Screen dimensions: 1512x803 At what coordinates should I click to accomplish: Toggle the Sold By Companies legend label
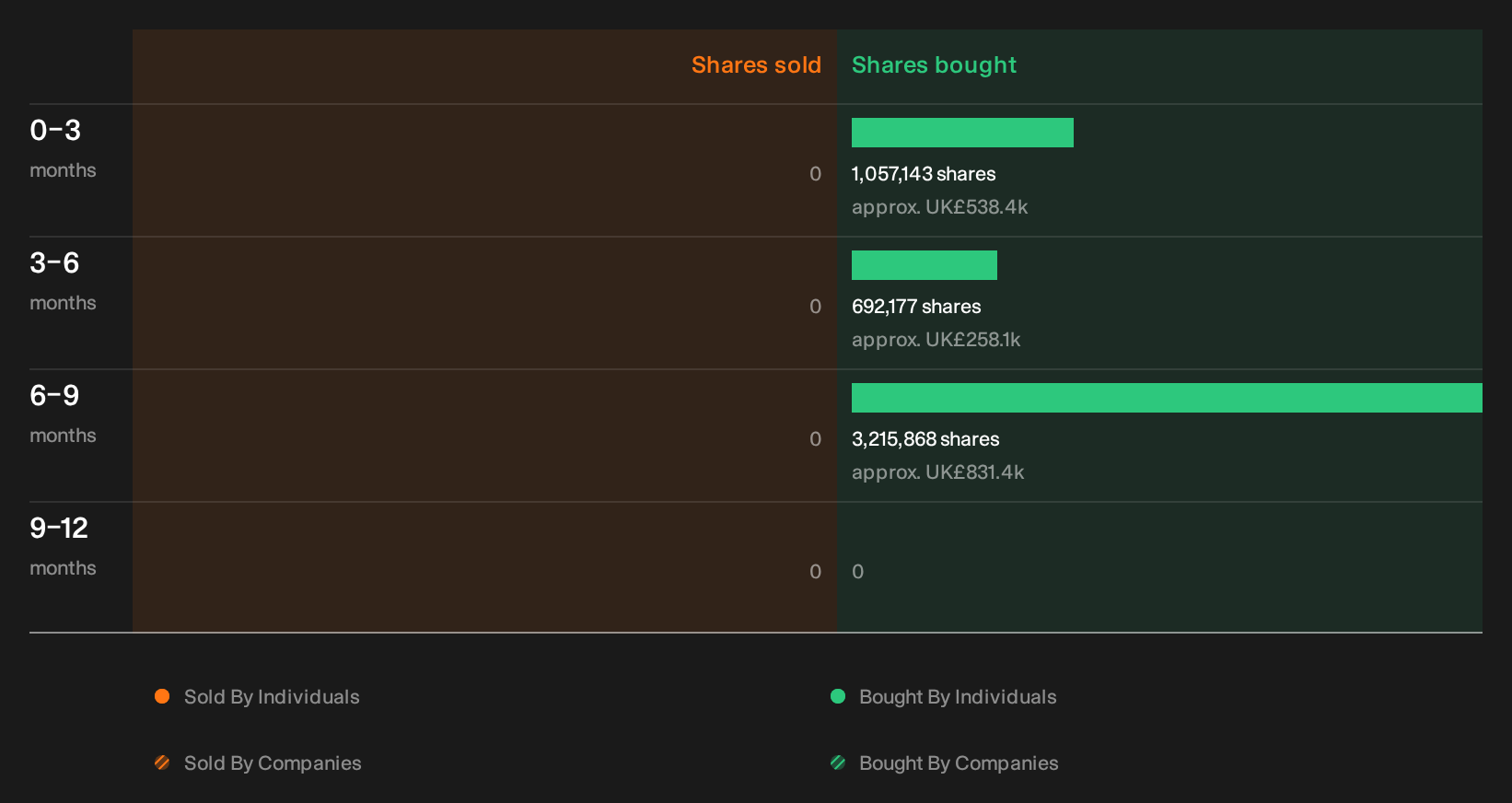click(x=273, y=763)
